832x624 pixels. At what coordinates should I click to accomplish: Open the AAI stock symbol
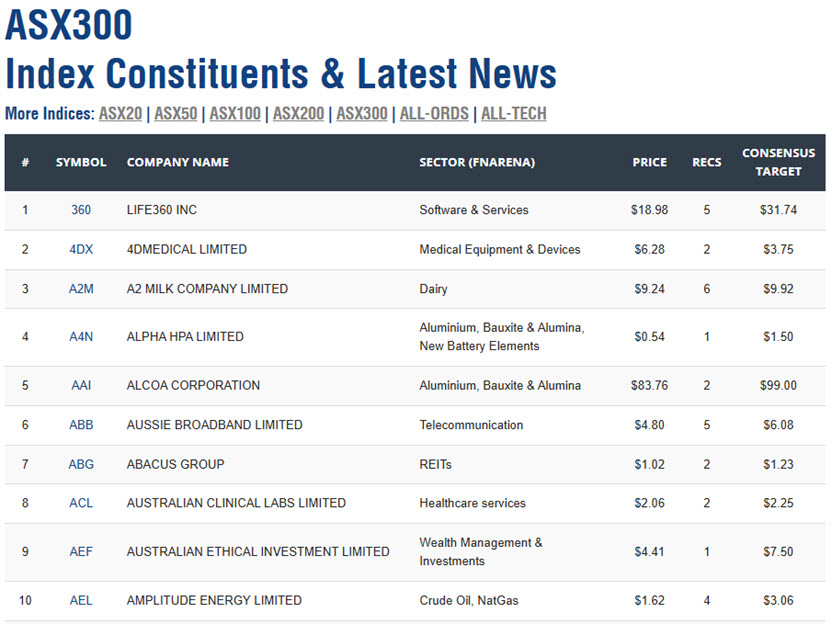[x=81, y=385]
